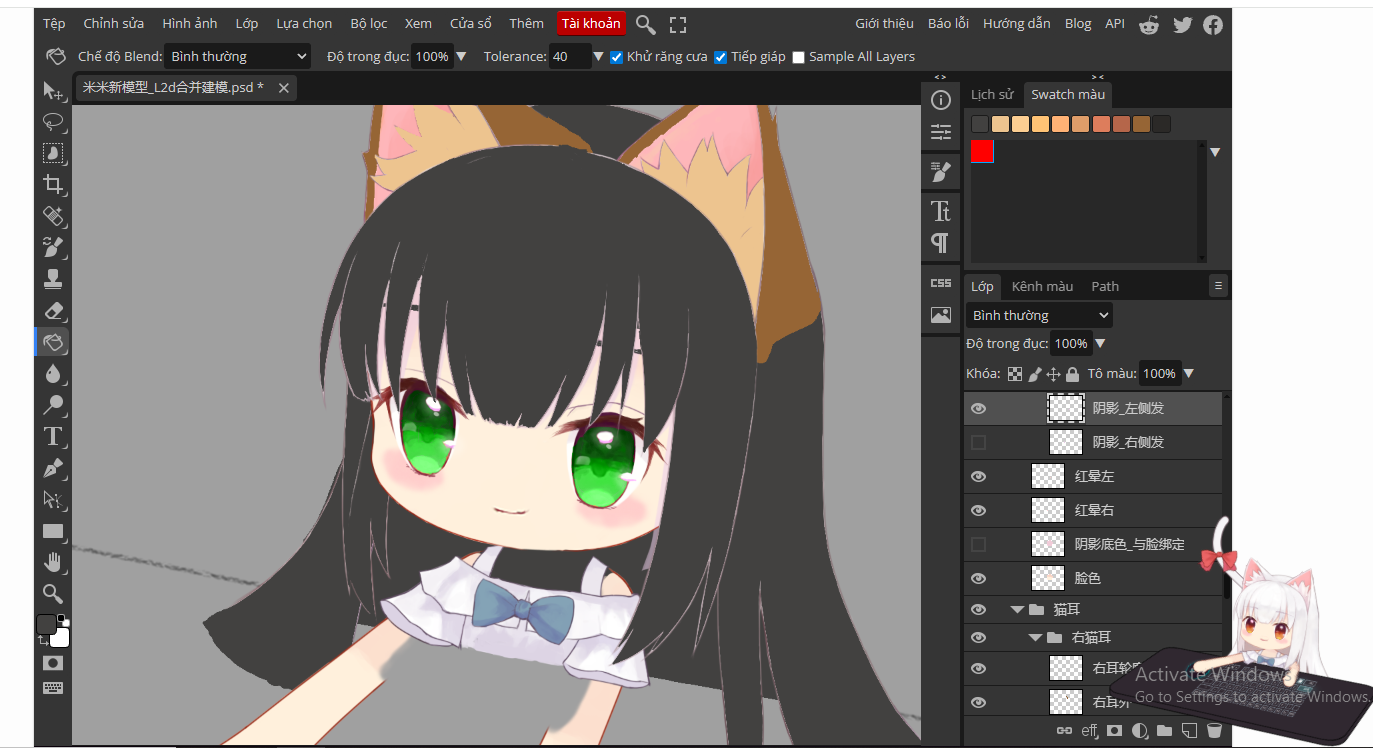
Task: Enable the Sample All Layers checkbox
Action: pyautogui.click(x=798, y=57)
